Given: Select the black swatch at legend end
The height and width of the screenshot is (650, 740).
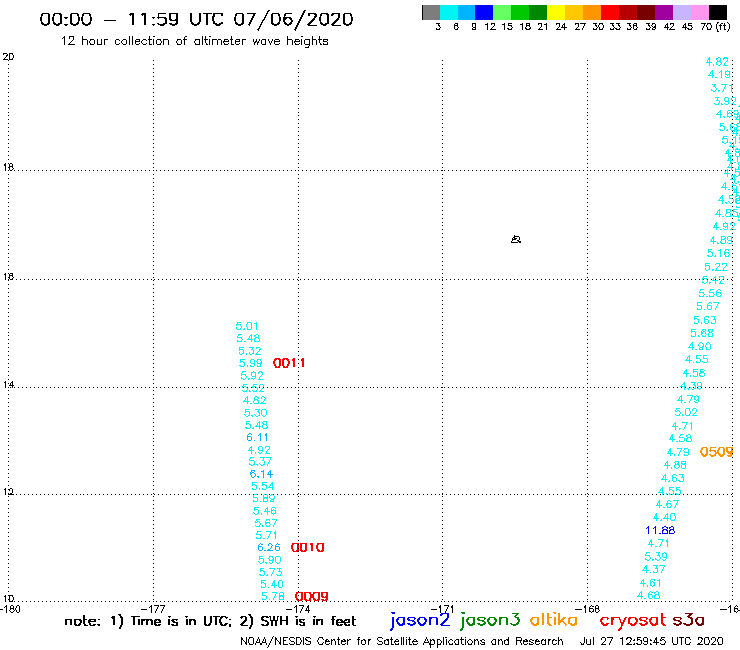Looking at the screenshot, I should pos(718,12).
